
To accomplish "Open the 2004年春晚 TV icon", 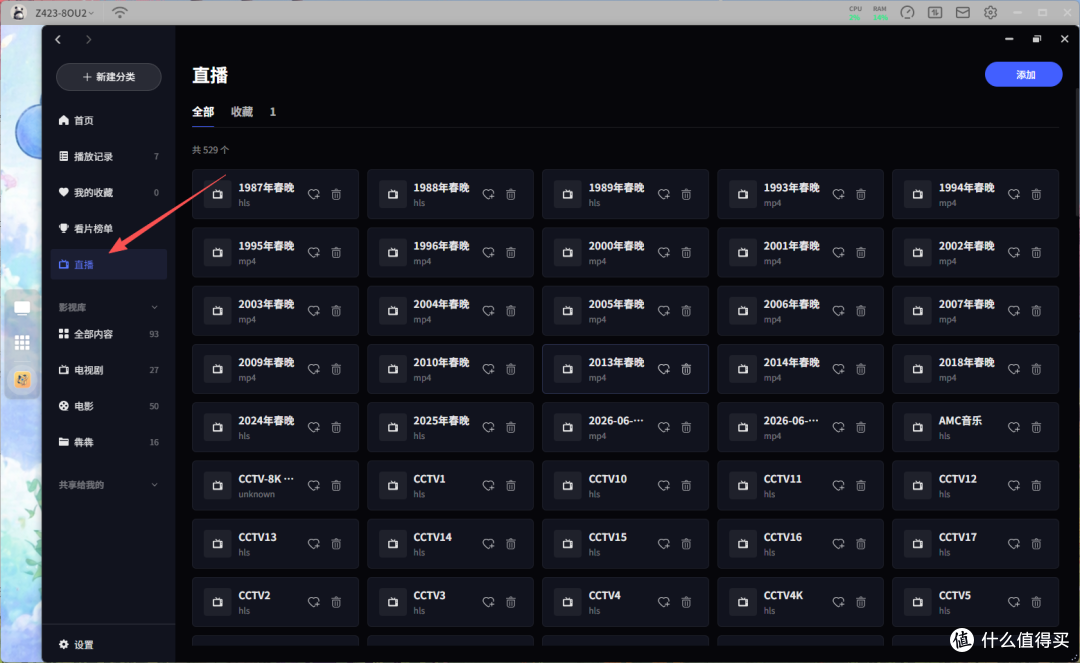I will tap(393, 311).
